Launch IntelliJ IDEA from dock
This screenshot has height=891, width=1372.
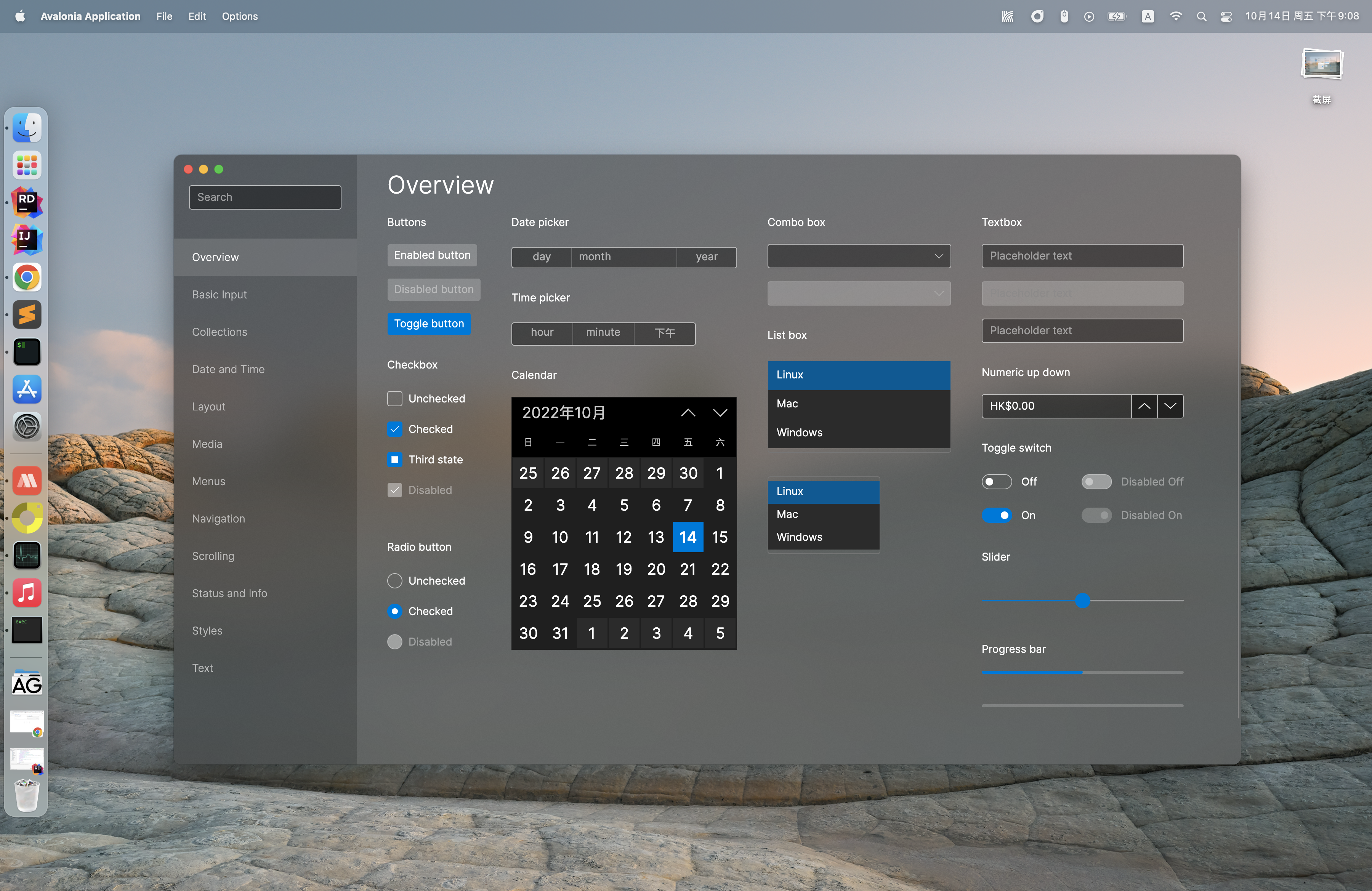27,240
